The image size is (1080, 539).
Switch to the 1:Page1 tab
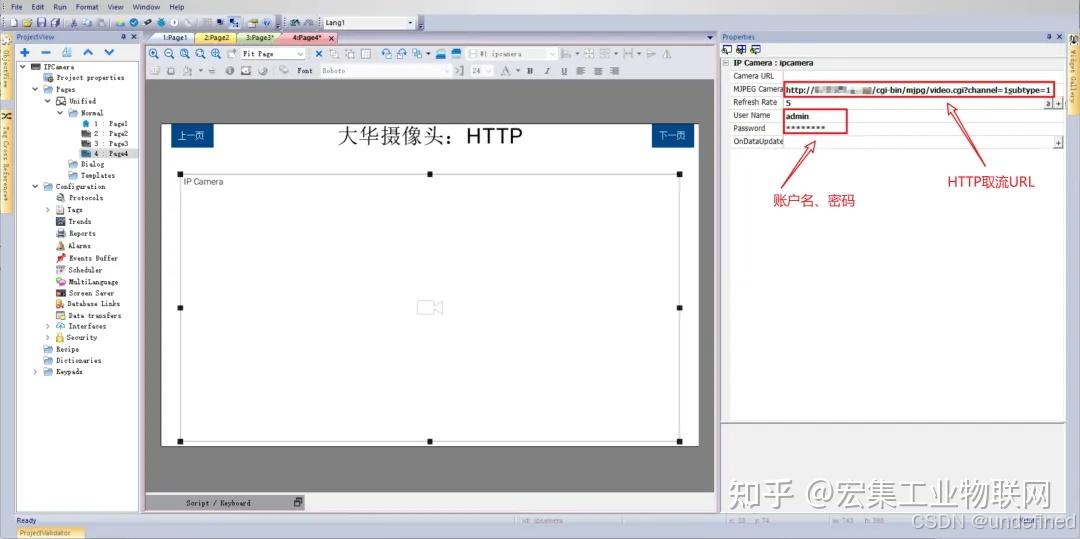pos(174,38)
